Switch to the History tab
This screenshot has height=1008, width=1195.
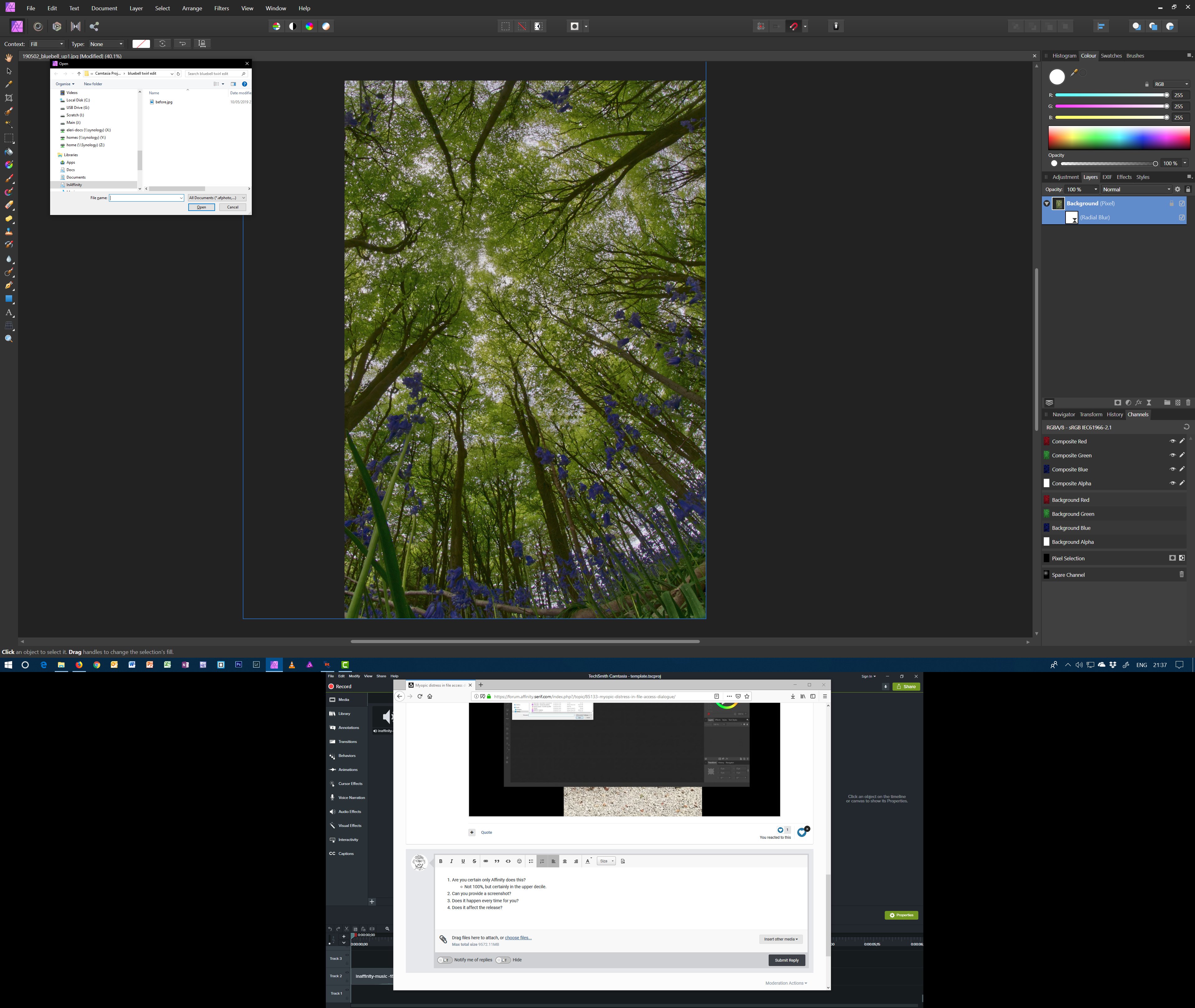[1114, 415]
